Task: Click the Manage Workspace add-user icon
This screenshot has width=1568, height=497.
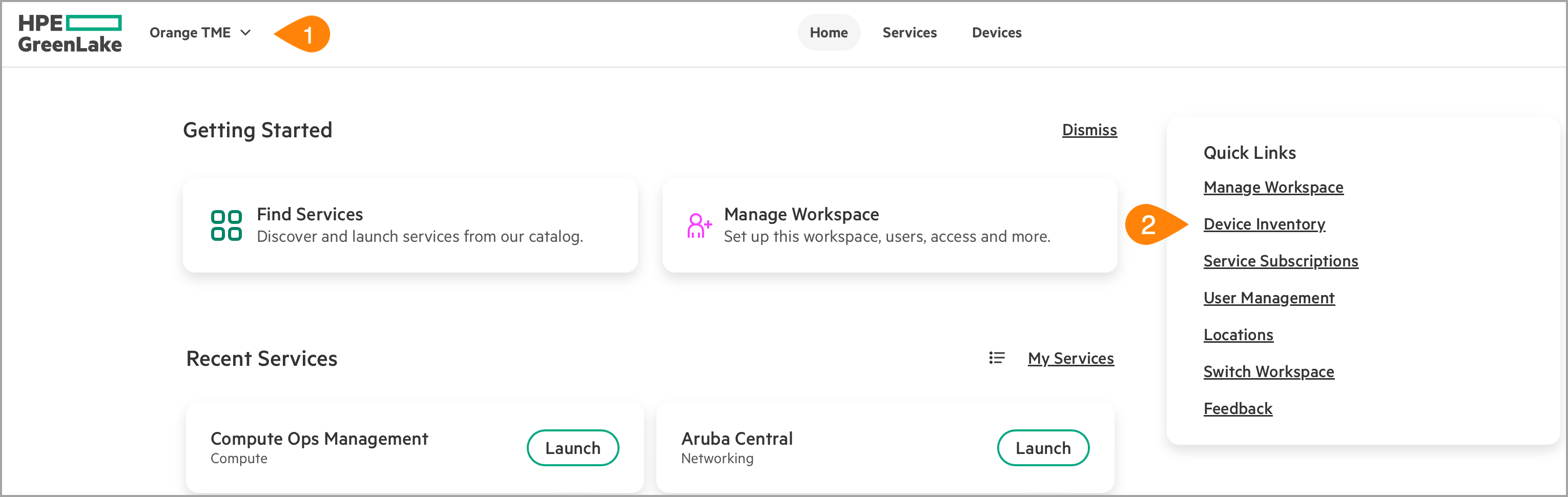Action: click(699, 225)
